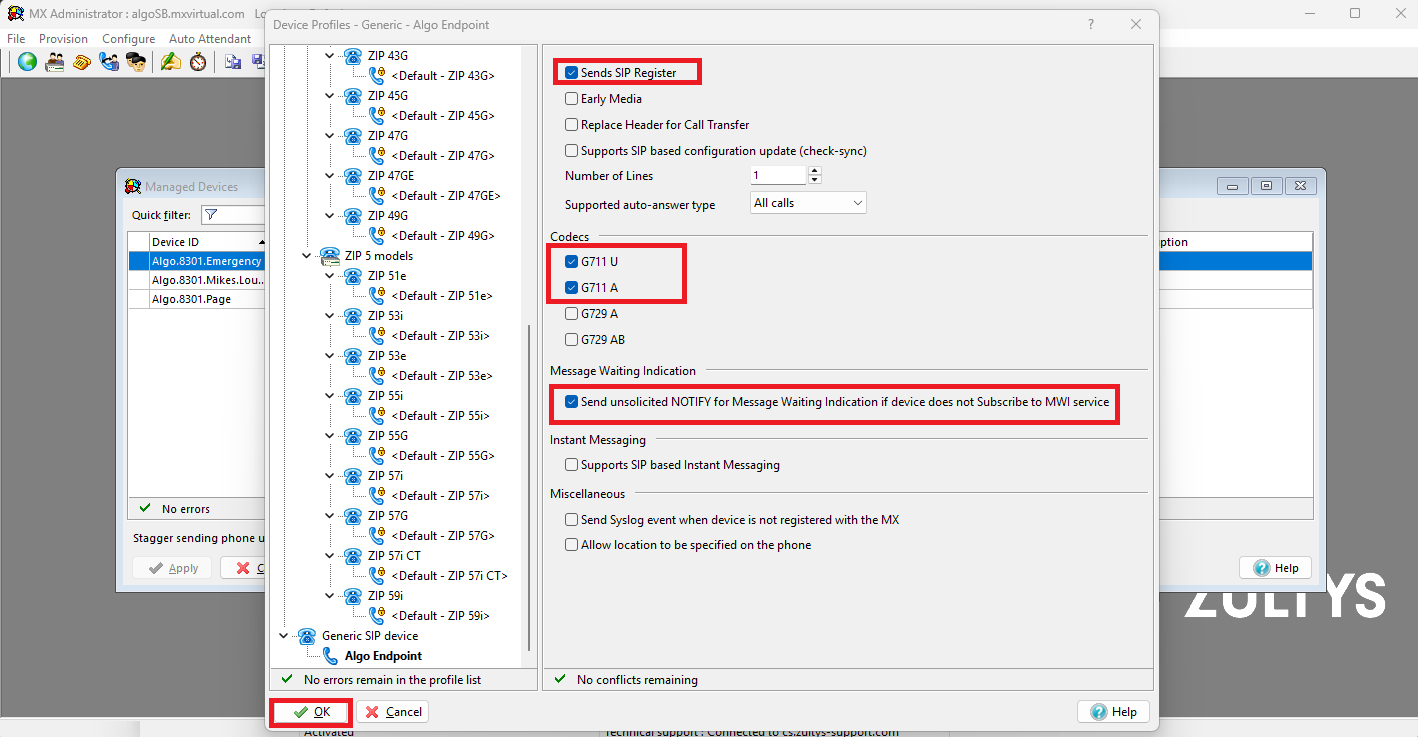Click the filter funnel icon in Managed Devices
This screenshot has width=1418, height=737.
pos(211,215)
